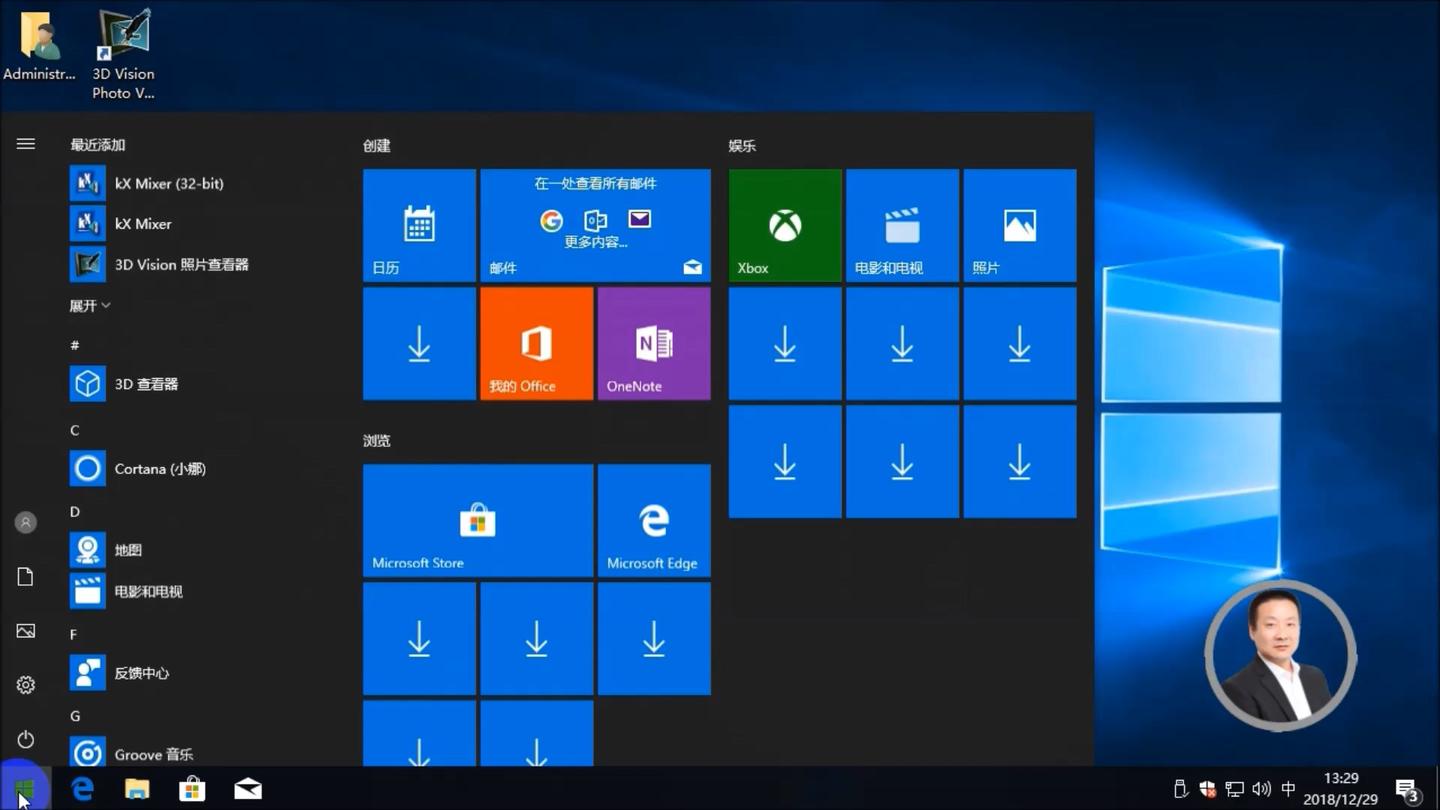The image size is (1440, 810).
Task: Open the network icon in system tray
Action: 1235,789
